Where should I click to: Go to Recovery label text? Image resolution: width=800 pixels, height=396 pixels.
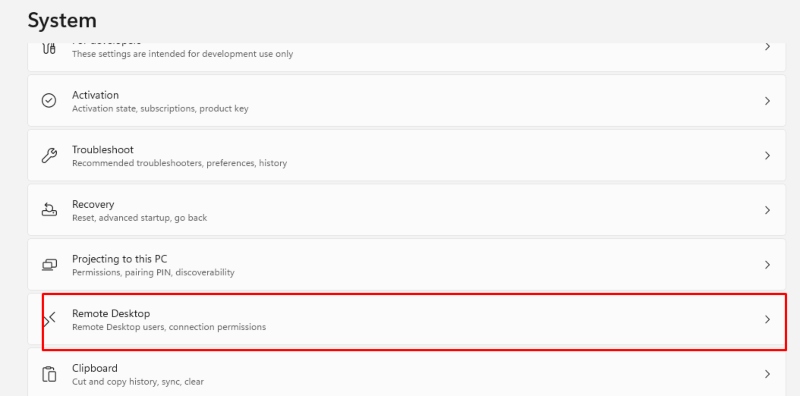click(93, 204)
